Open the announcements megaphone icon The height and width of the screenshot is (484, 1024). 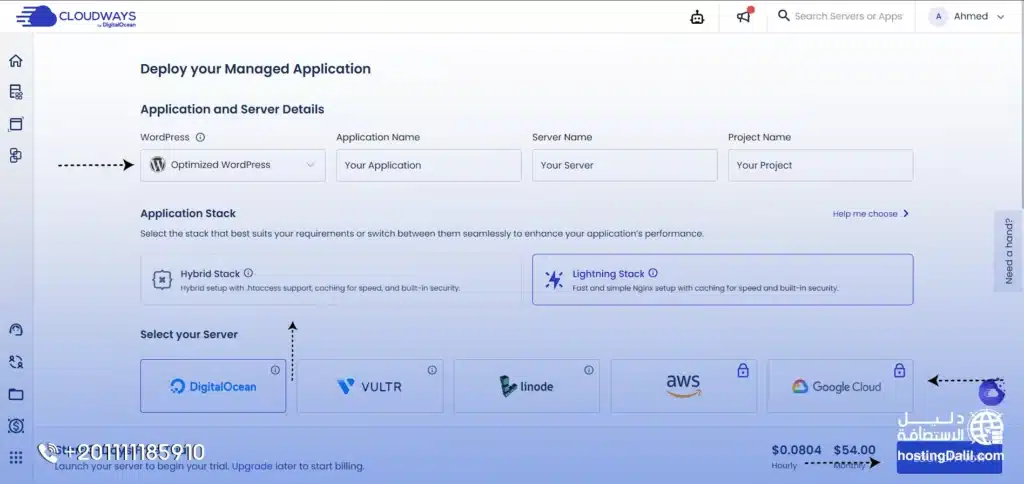click(x=743, y=17)
